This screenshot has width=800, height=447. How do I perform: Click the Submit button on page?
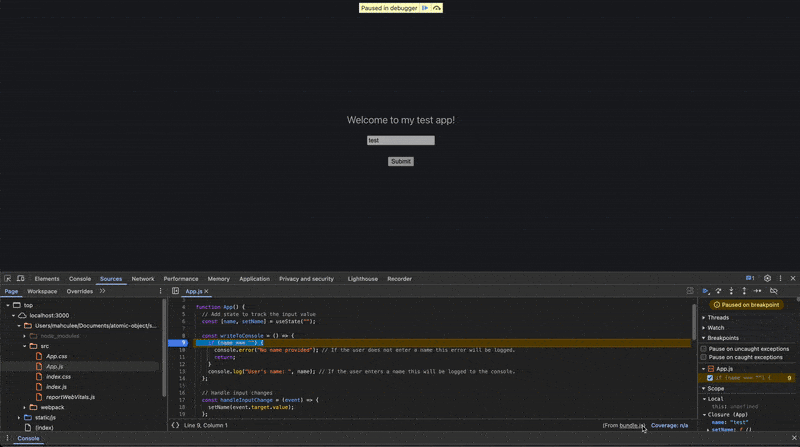pyautogui.click(x=401, y=161)
